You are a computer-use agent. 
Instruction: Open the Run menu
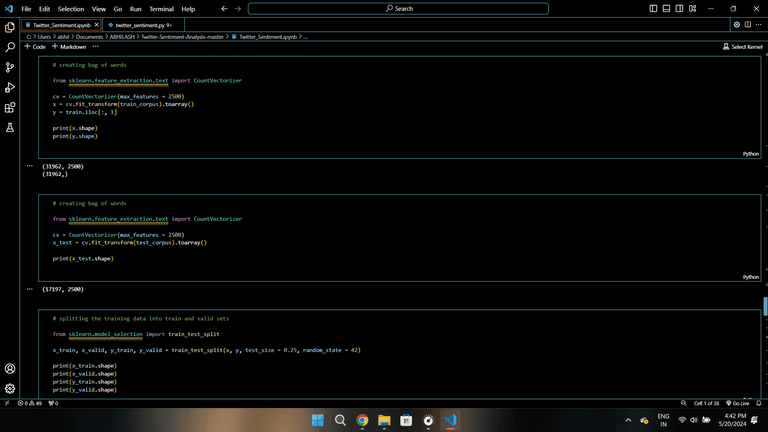[x=136, y=9]
